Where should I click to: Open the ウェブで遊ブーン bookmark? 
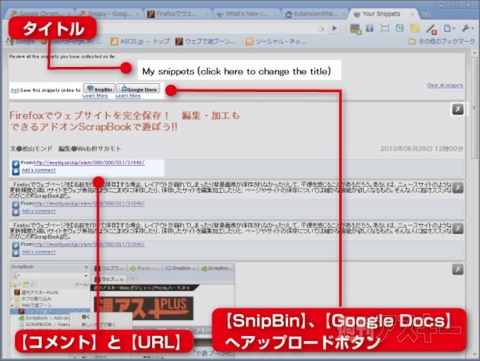pos(206,41)
